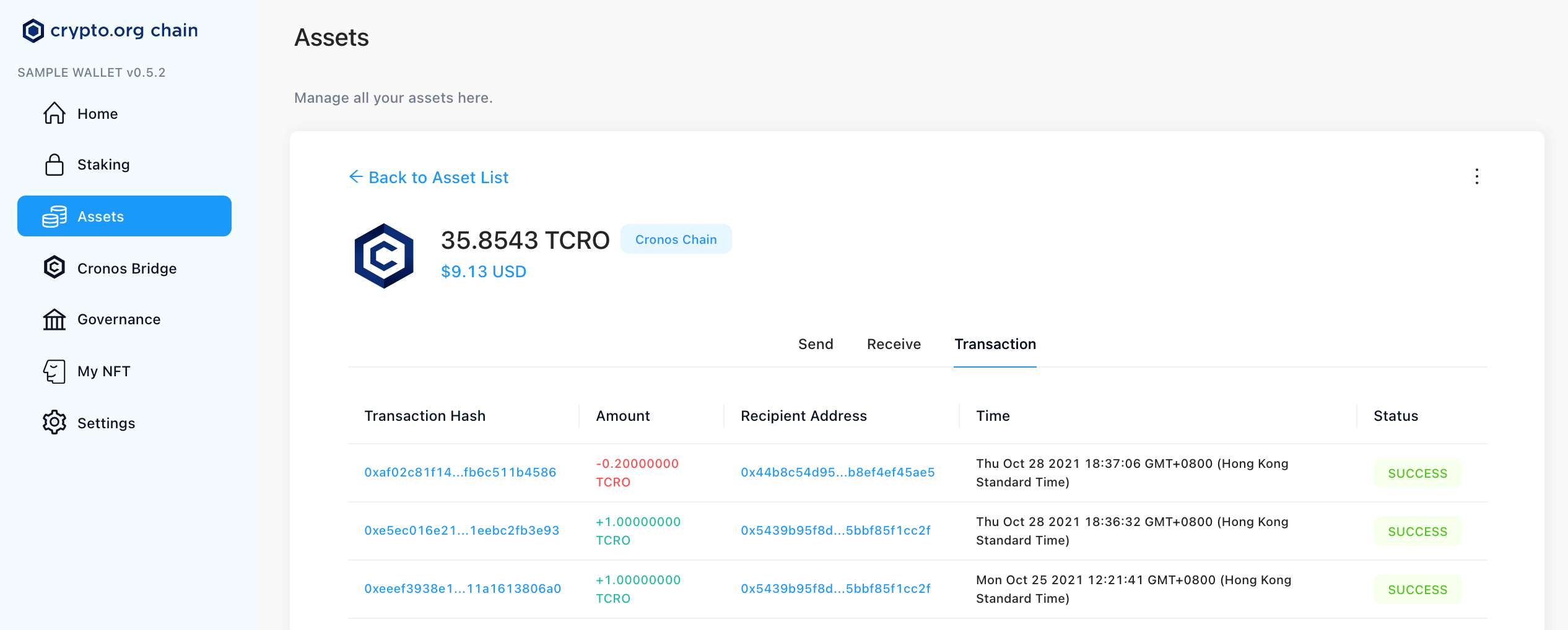The image size is (1568, 630).
Task: Open recipient 0x5439b95f8d...5bbf85f1cc2f in the 18:36:32 row
Action: click(x=836, y=530)
